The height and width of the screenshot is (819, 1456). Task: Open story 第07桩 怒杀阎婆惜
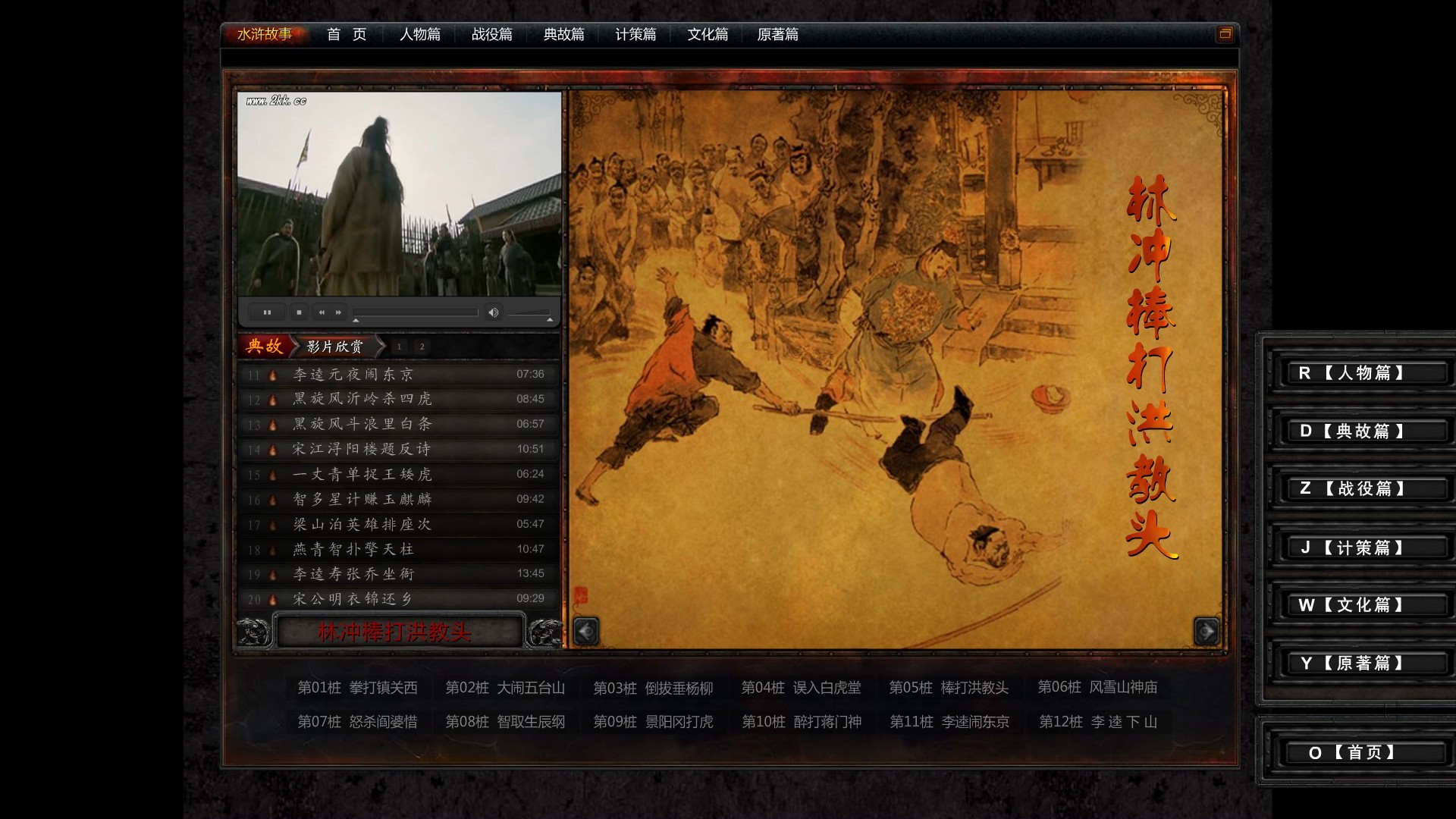pyautogui.click(x=357, y=722)
